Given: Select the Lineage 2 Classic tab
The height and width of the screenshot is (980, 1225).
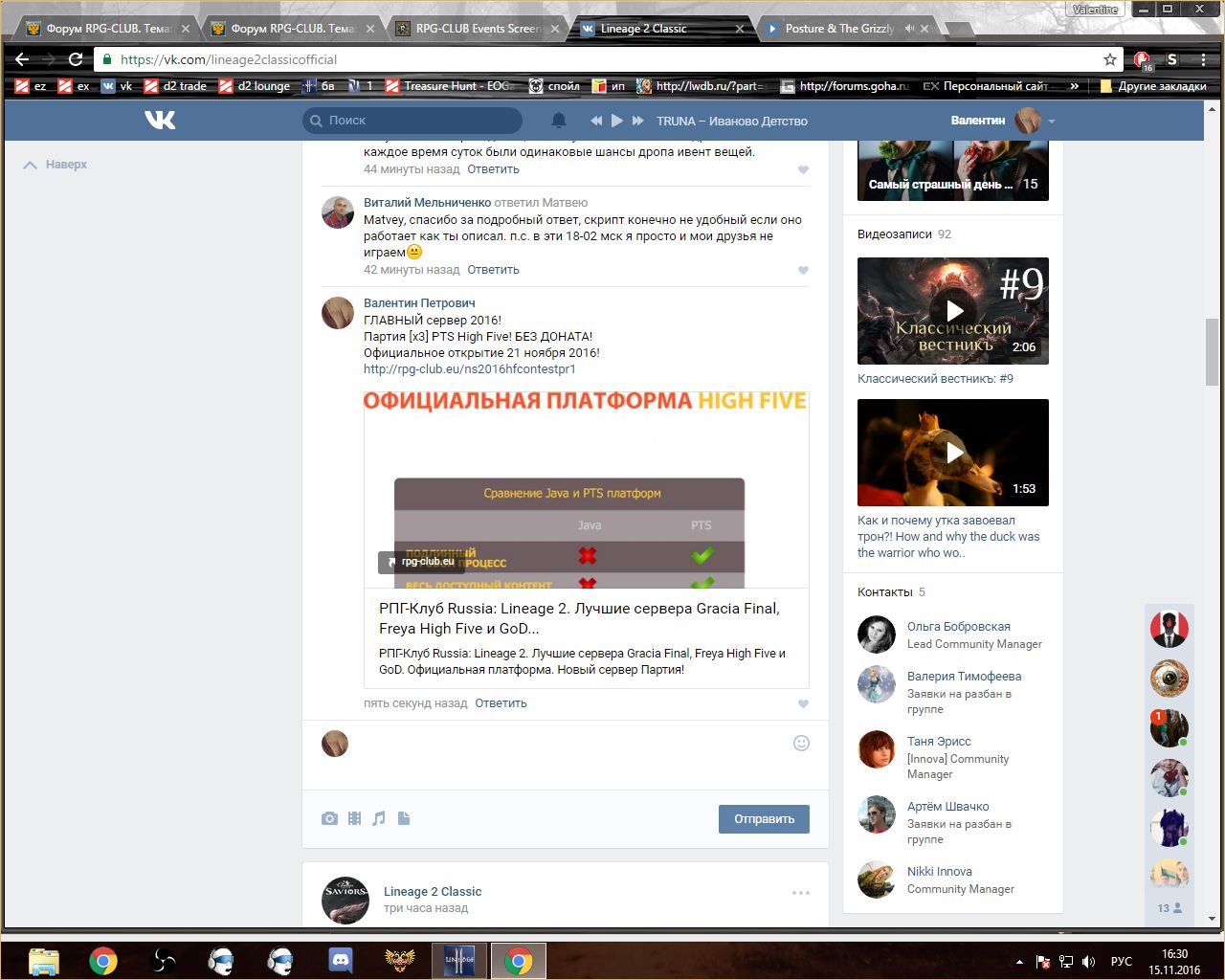Looking at the screenshot, I should pos(660,29).
